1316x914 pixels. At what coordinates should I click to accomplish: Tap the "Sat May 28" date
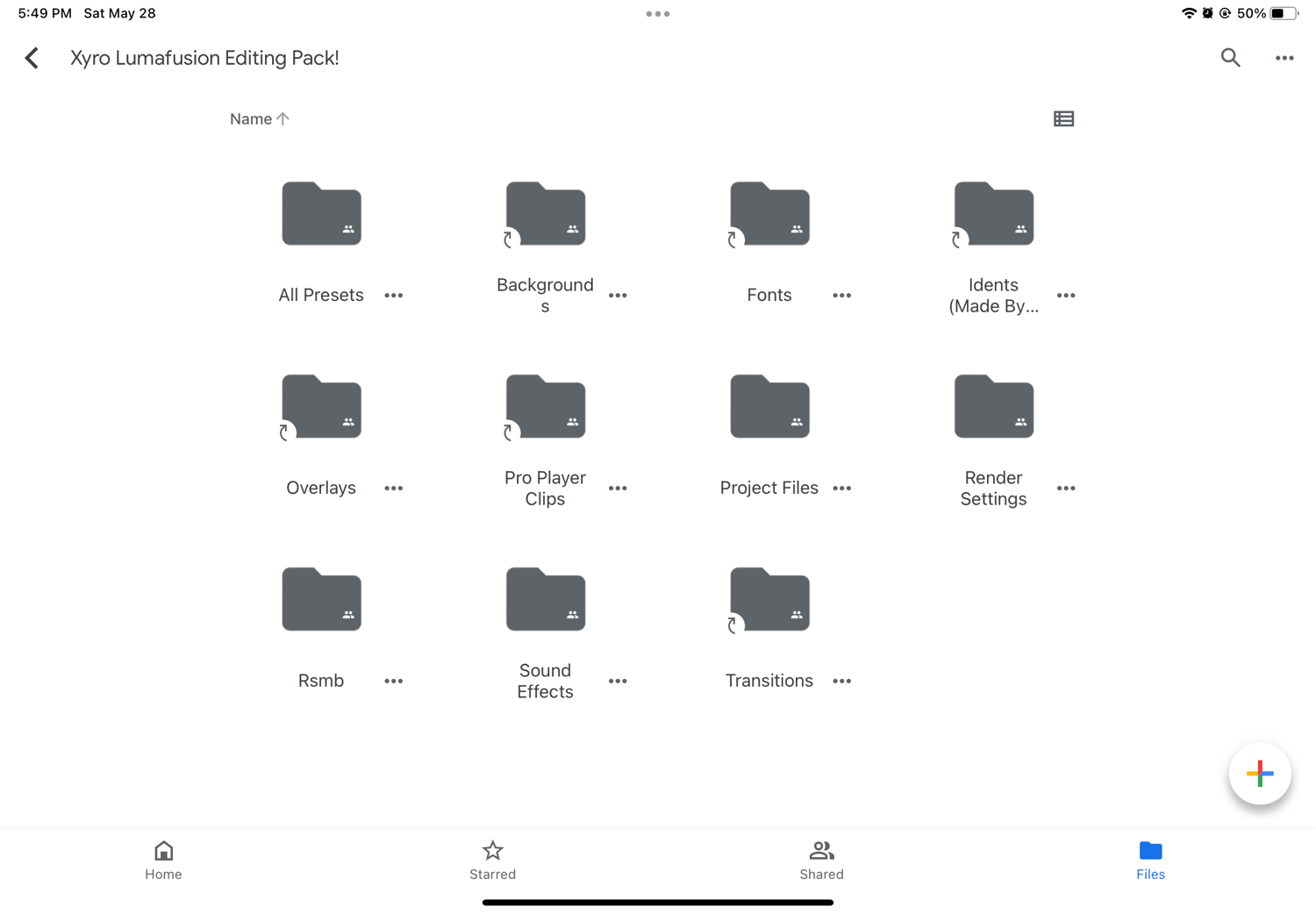click(x=119, y=13)
